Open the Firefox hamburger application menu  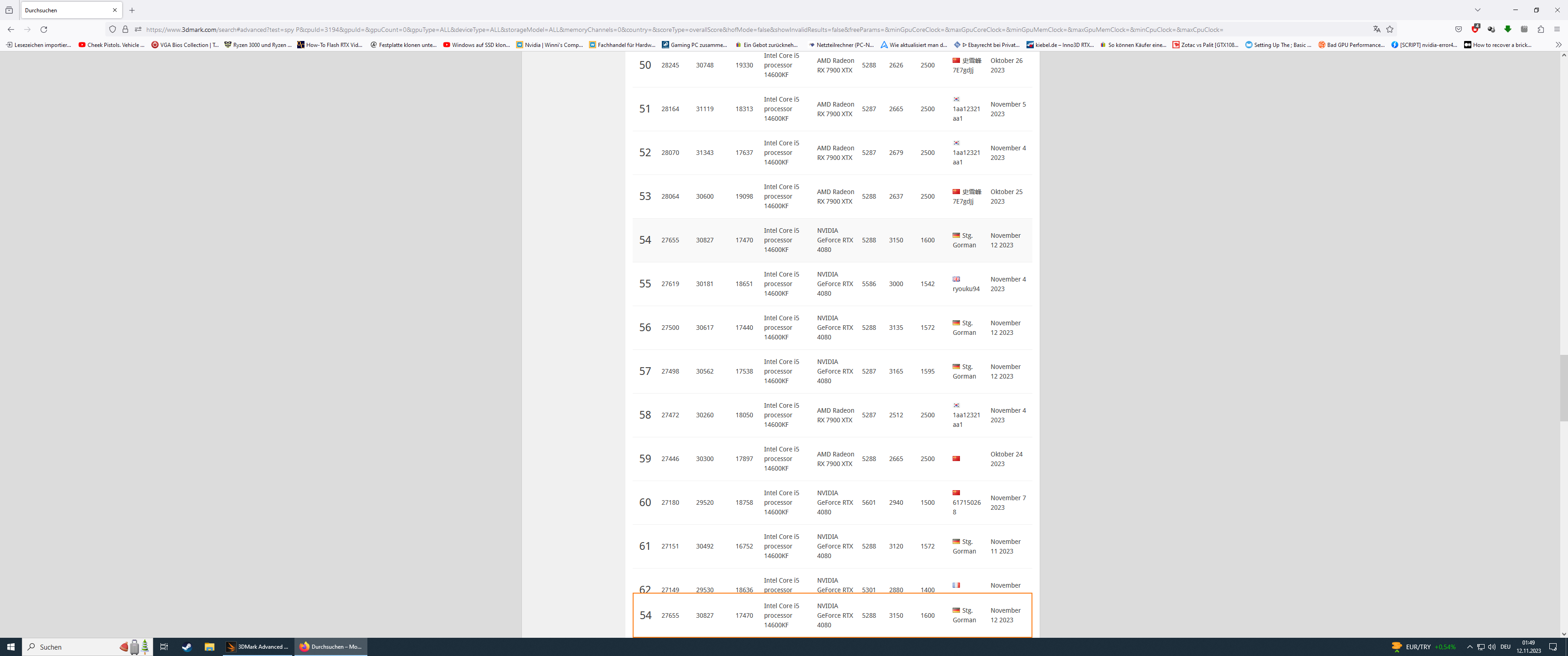coord(1557,29)
